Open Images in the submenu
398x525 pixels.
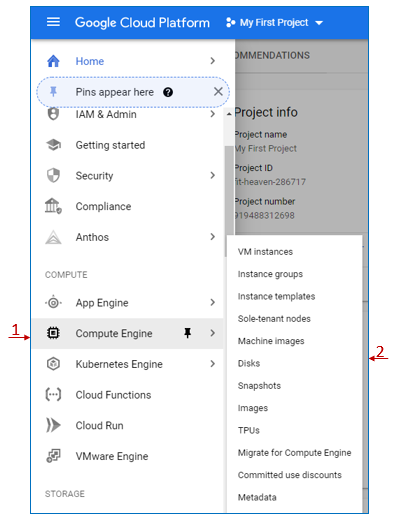click(x=253, y=408)
